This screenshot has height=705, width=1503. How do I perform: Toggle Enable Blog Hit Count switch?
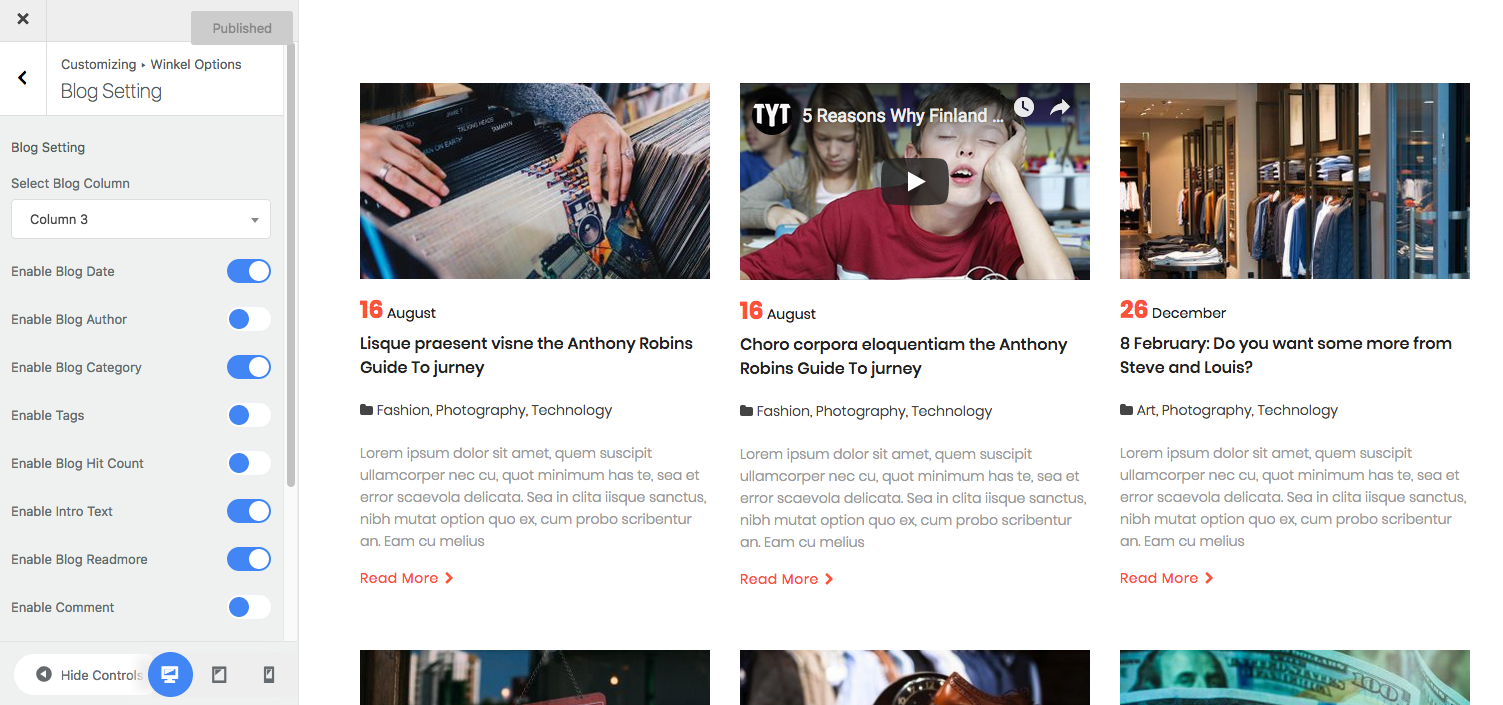point(249,463)
